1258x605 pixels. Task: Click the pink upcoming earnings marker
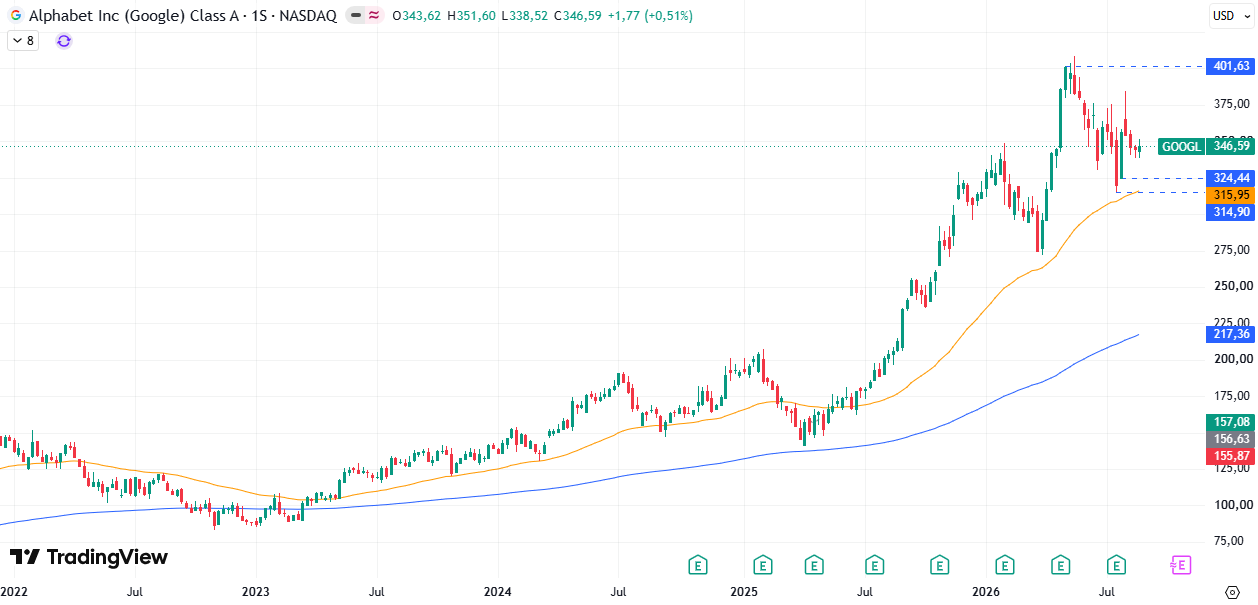(x=1180, y=566)
